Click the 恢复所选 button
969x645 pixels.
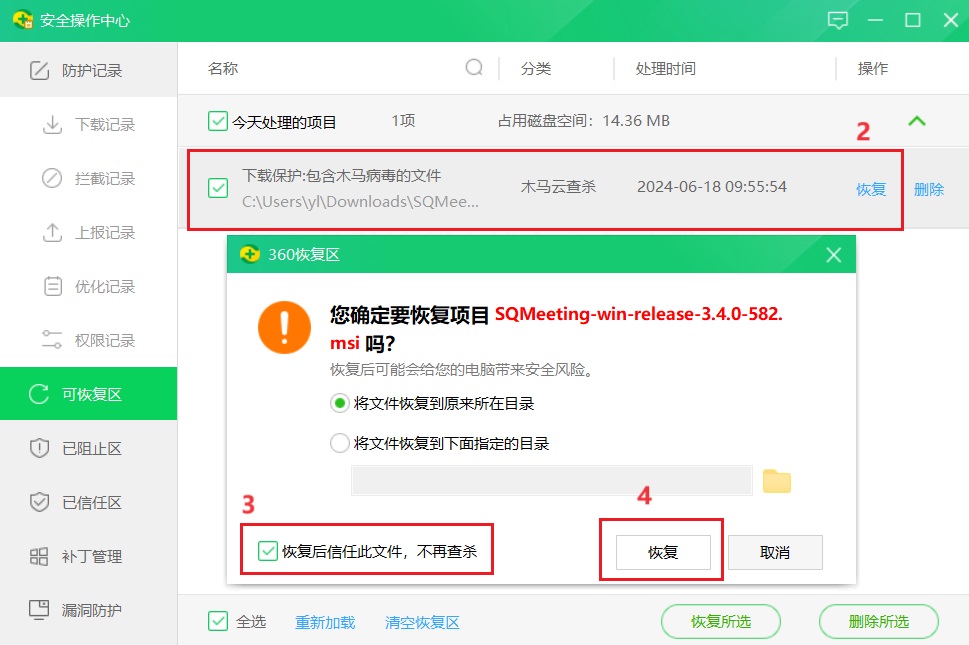(x=721, y=622)
